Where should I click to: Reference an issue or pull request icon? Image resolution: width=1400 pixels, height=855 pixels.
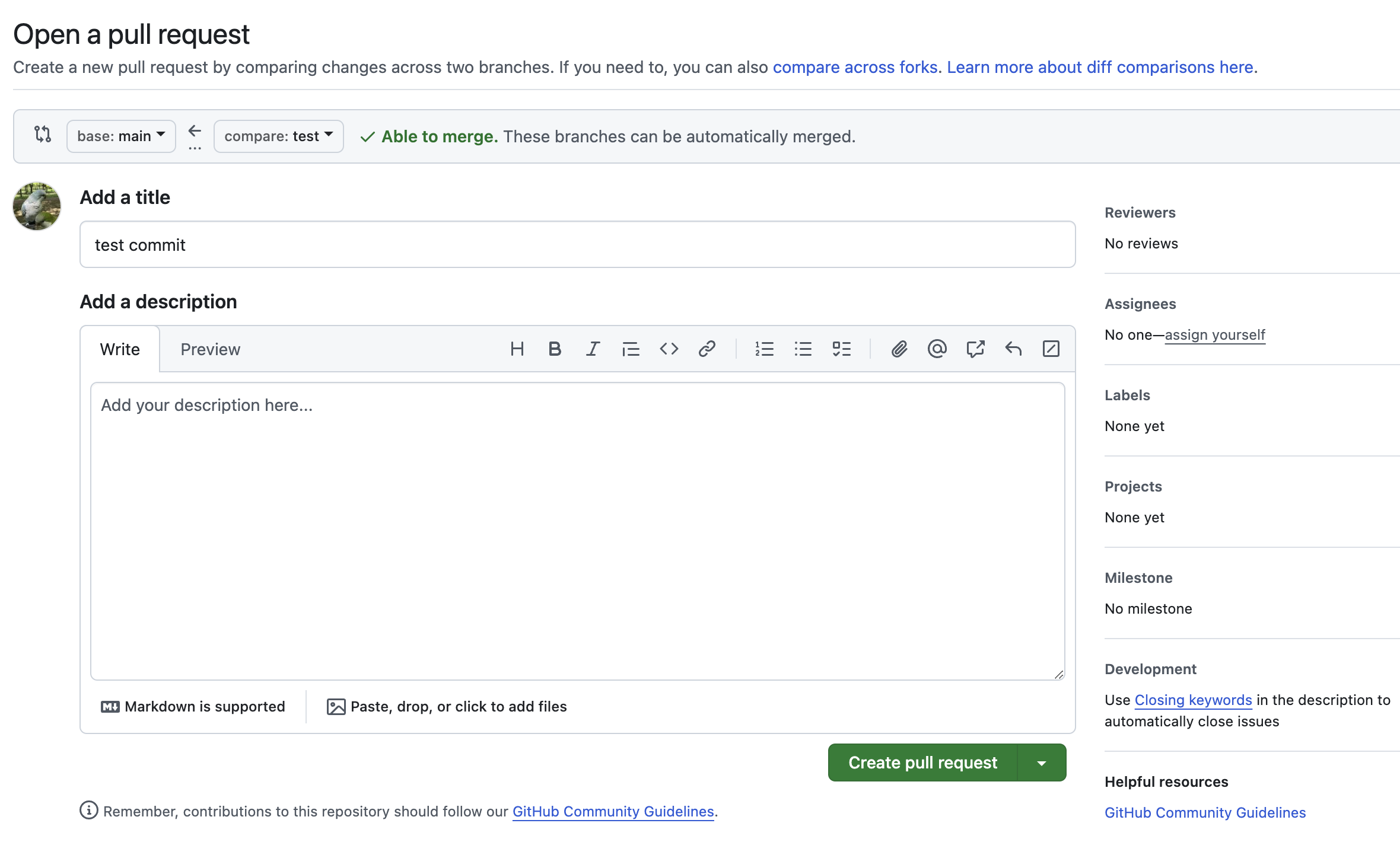click(975, 349)
